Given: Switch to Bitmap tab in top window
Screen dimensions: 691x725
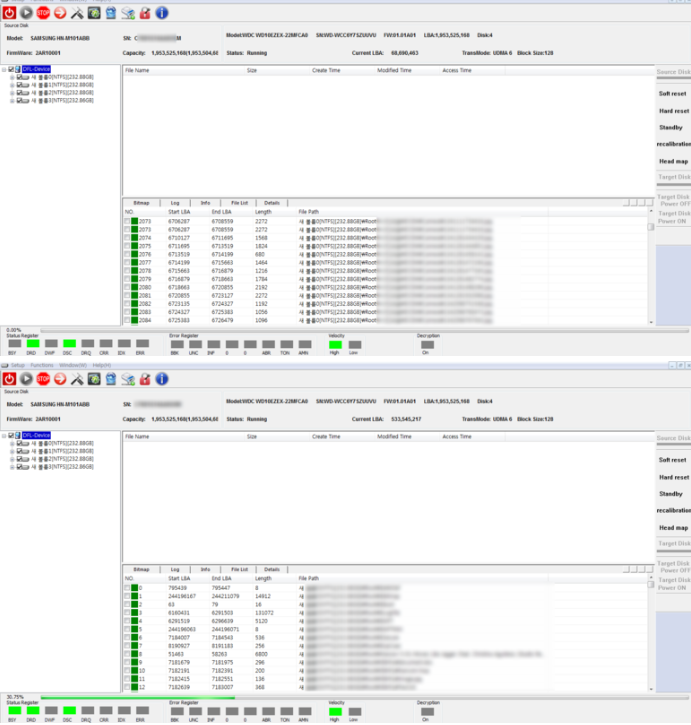Looking at the screenshot, I should 141,203.
